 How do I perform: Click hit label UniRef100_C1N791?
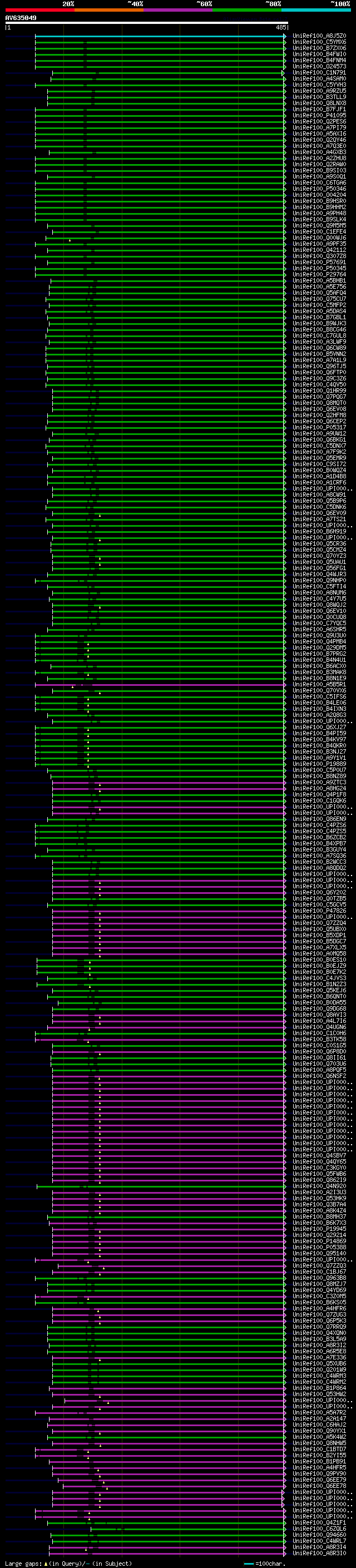tap(319, 72)
